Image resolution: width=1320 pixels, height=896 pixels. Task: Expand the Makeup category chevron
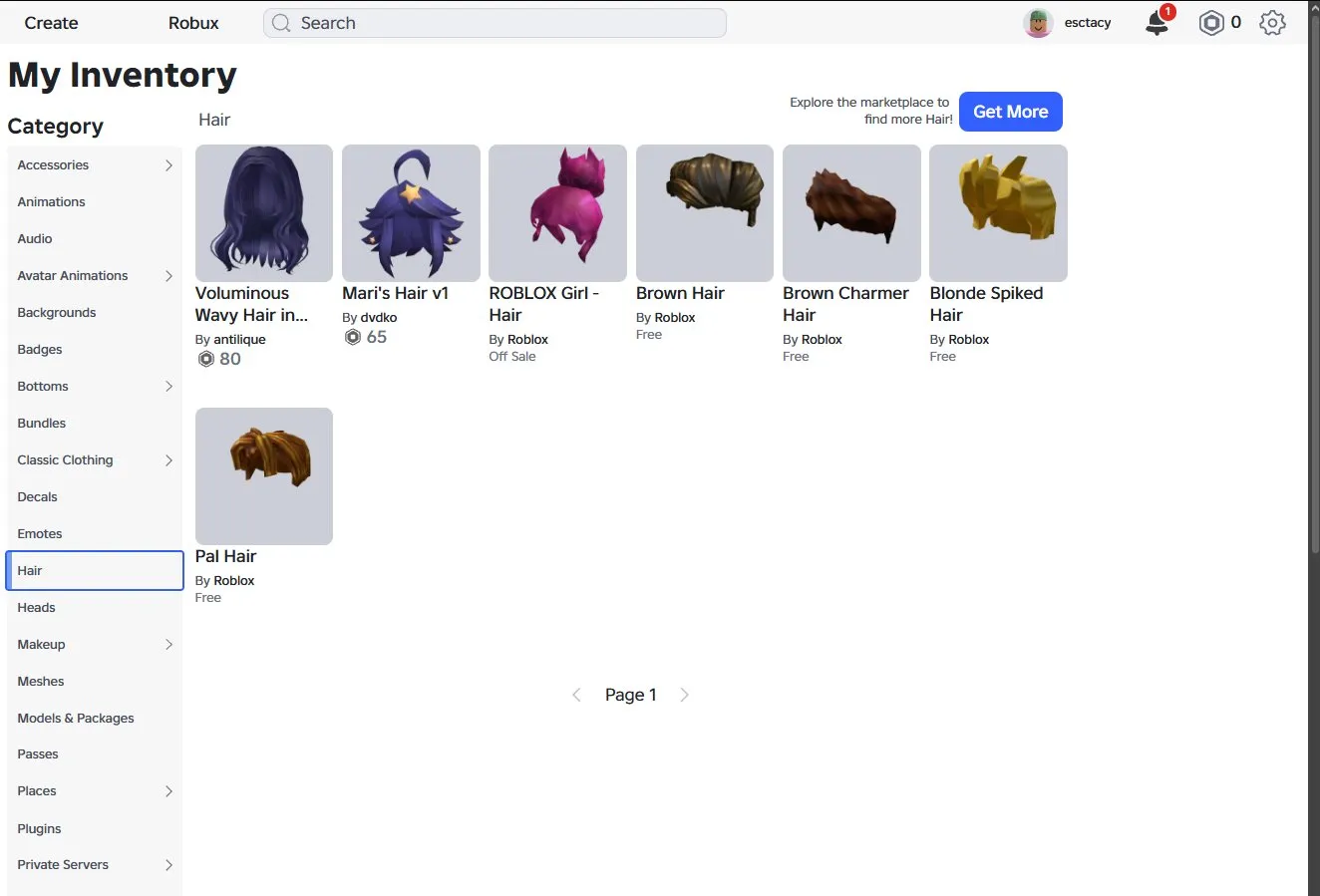pyautogui.click(x=168, y=645)
